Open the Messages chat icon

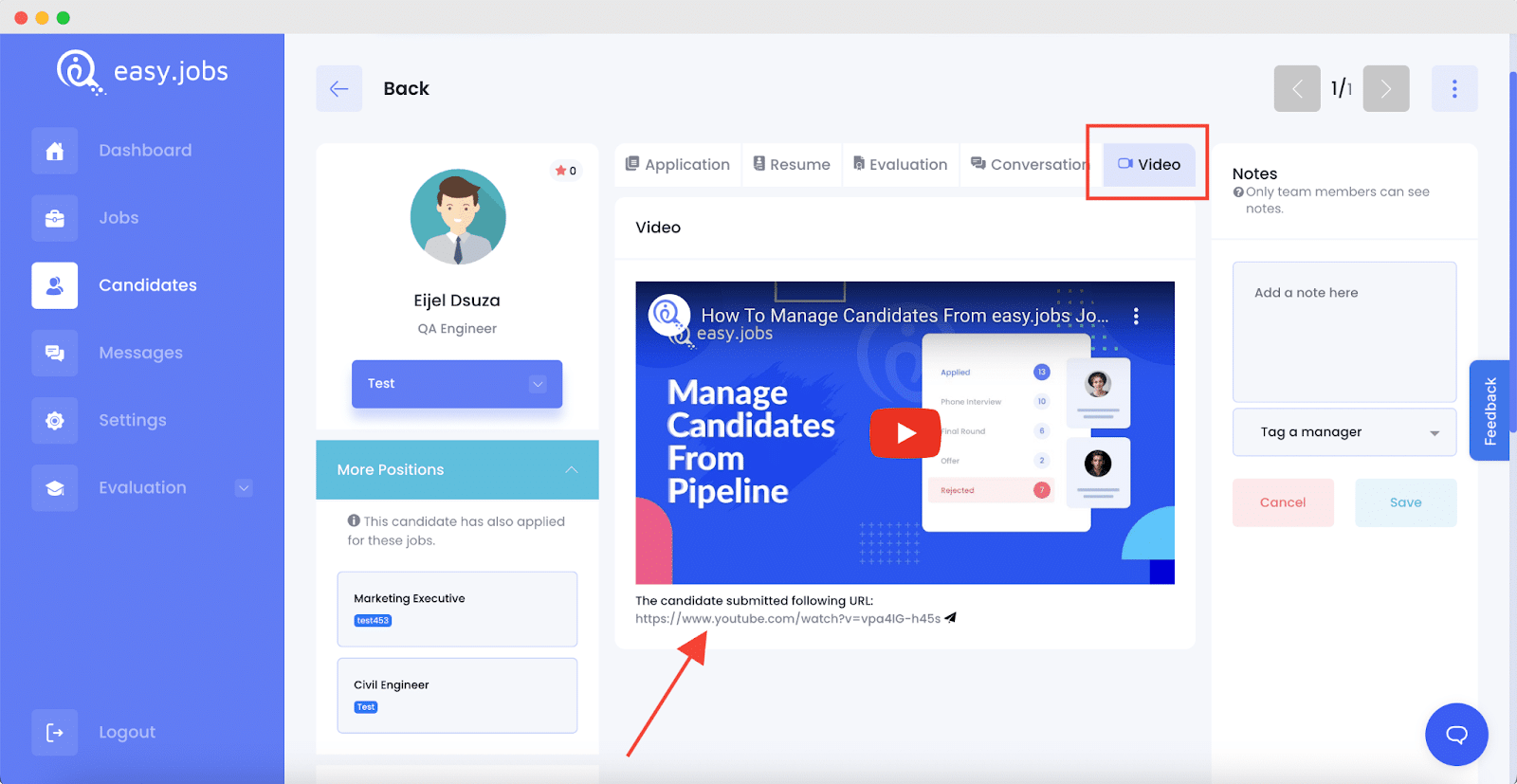click(x=55, y=353)
